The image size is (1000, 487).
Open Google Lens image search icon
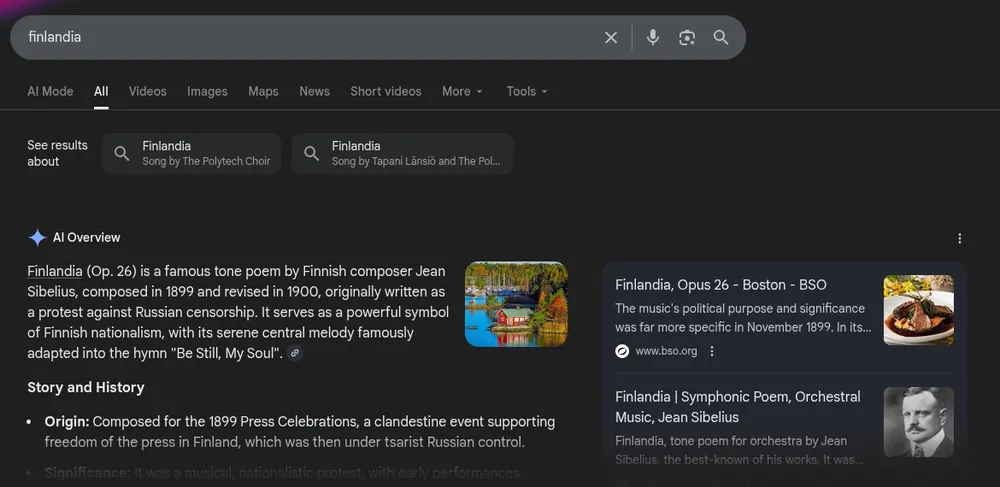(x=687, y=37)
